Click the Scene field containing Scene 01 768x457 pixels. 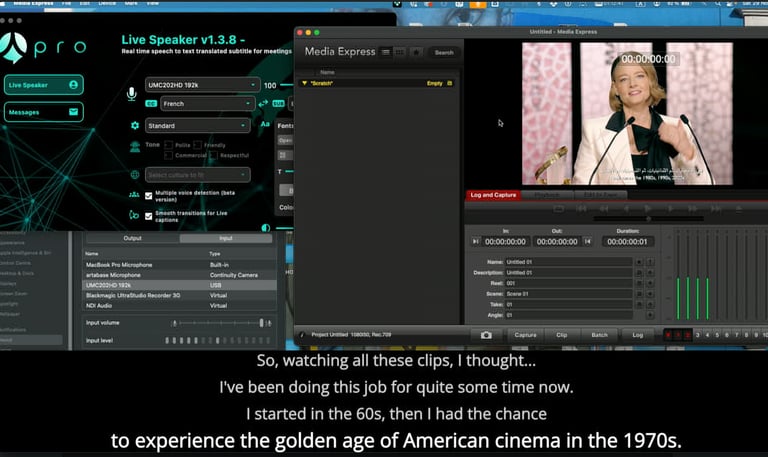[568, 294]
